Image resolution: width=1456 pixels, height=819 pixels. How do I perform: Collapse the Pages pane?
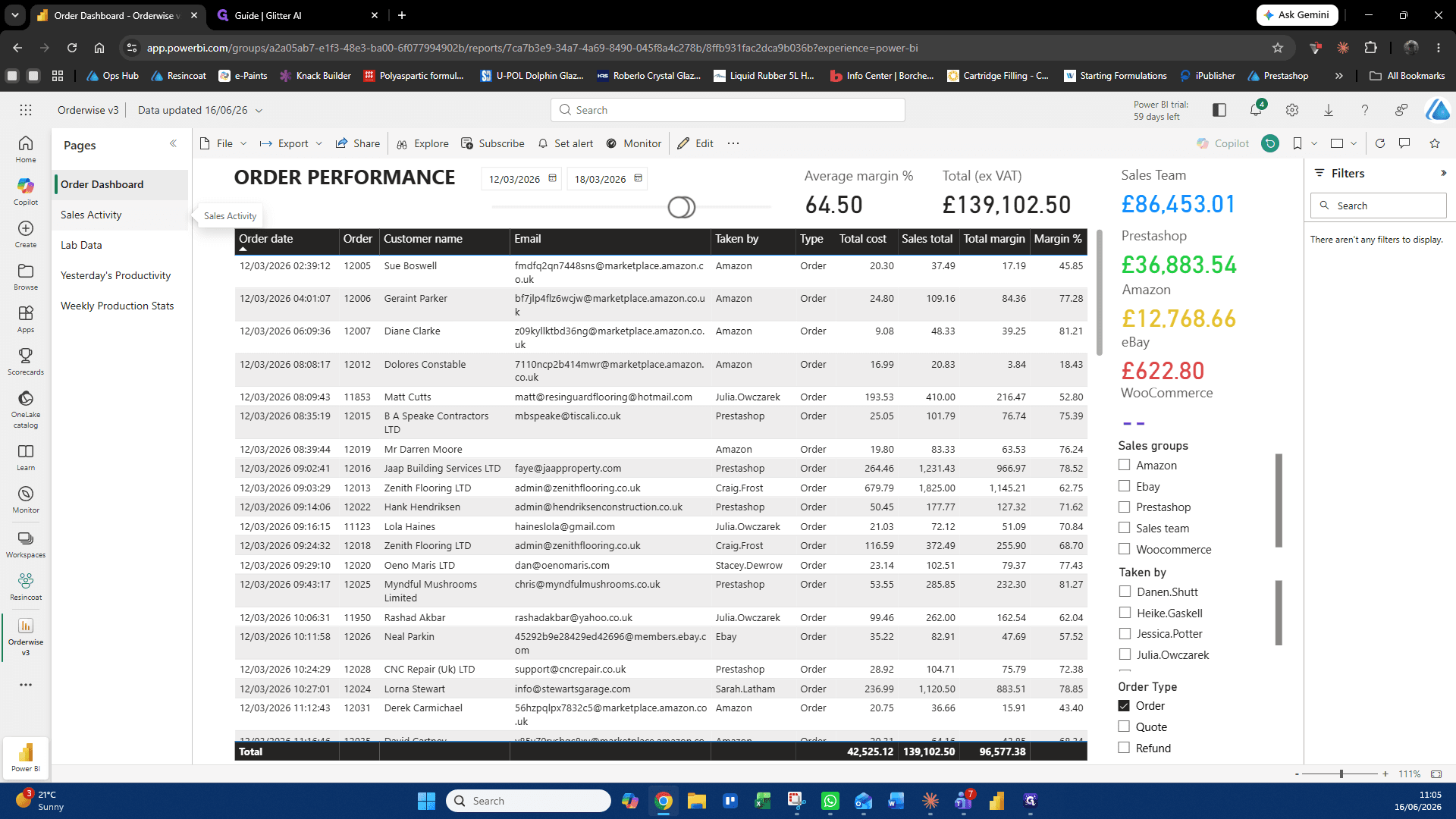[174, 143]
